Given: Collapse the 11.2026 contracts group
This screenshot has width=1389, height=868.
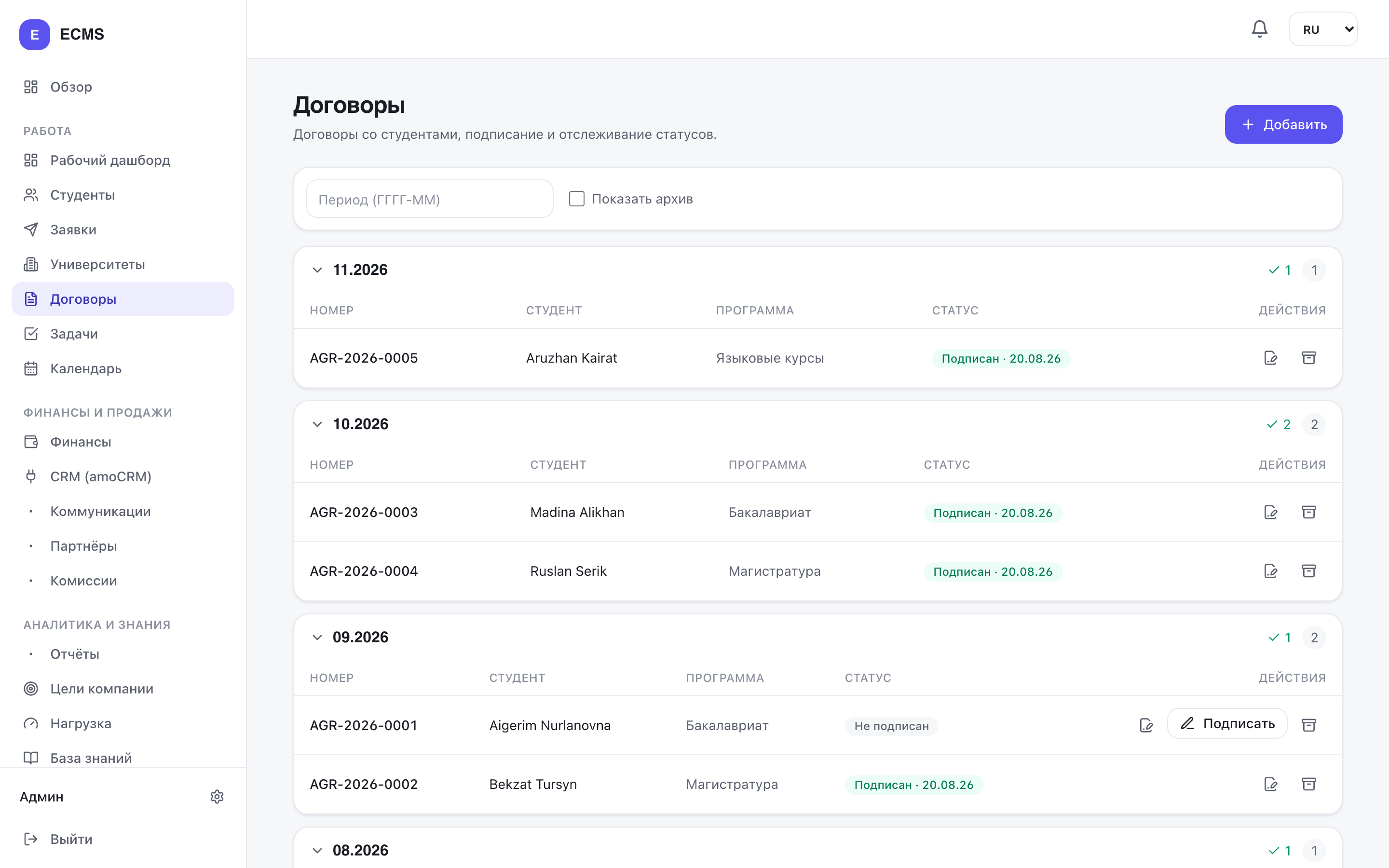Looking at the screenshot, I should pos(317,270).
